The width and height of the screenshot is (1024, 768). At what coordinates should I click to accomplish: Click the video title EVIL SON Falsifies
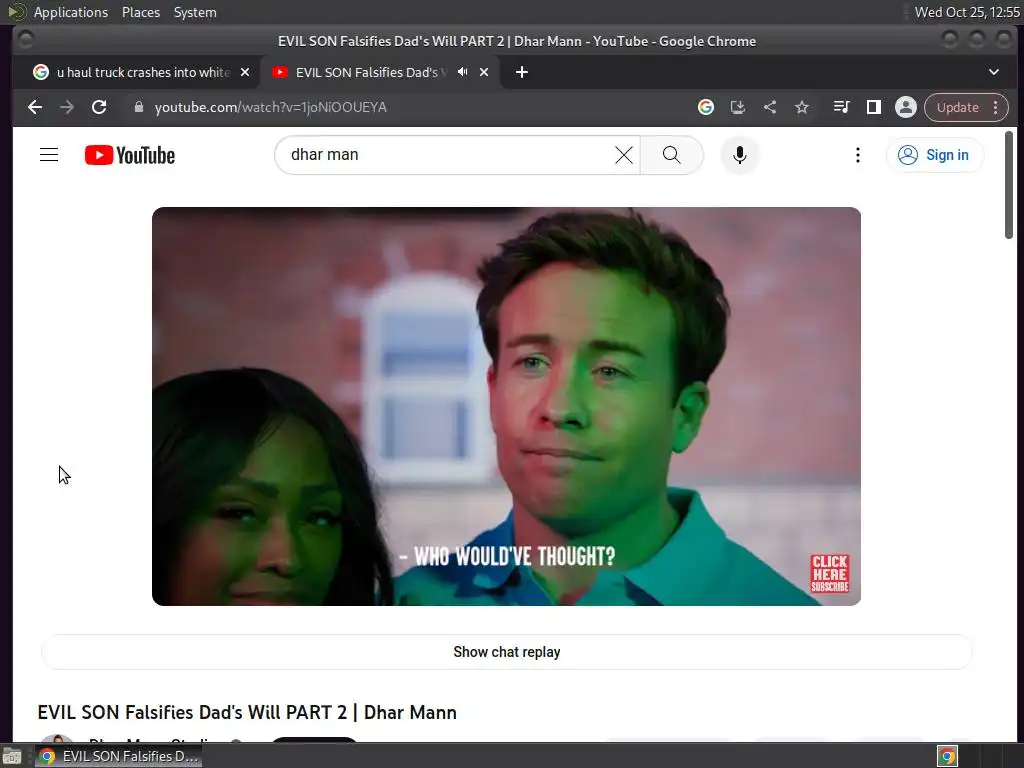click(247, 712)
